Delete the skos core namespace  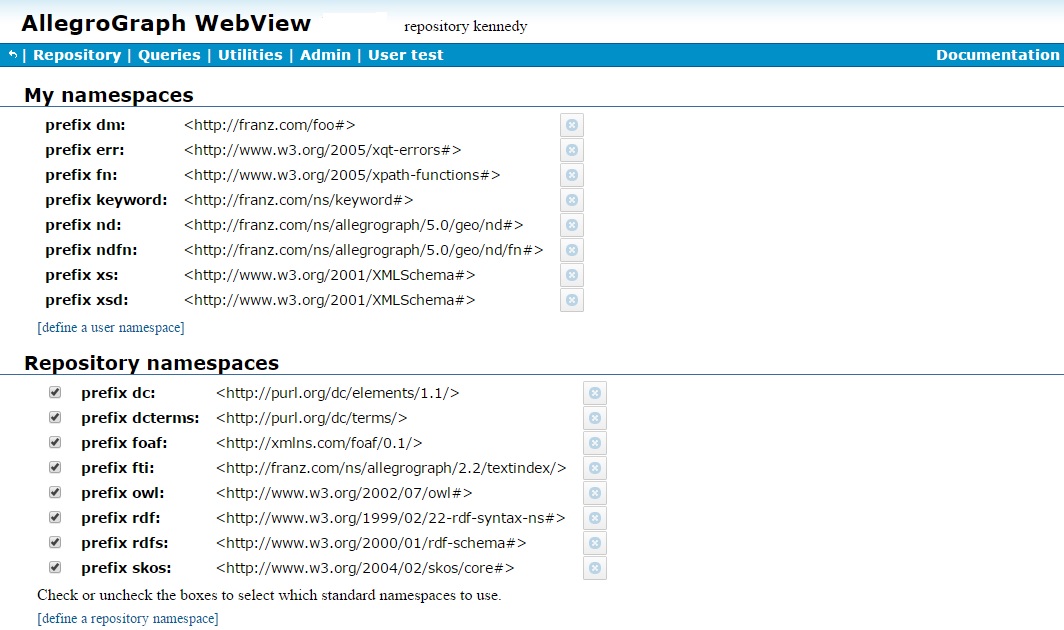coord(594,568)
